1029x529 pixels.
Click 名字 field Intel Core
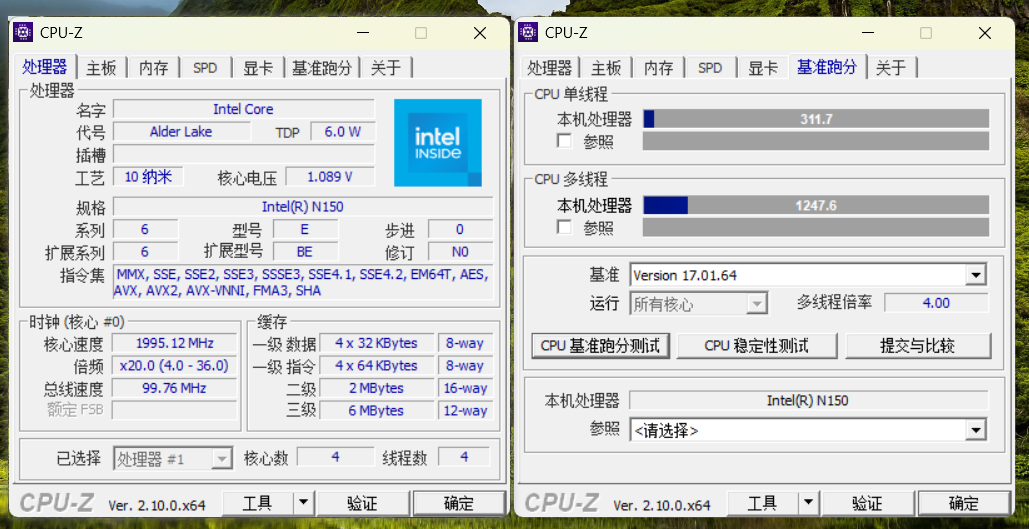pos(243,109)
